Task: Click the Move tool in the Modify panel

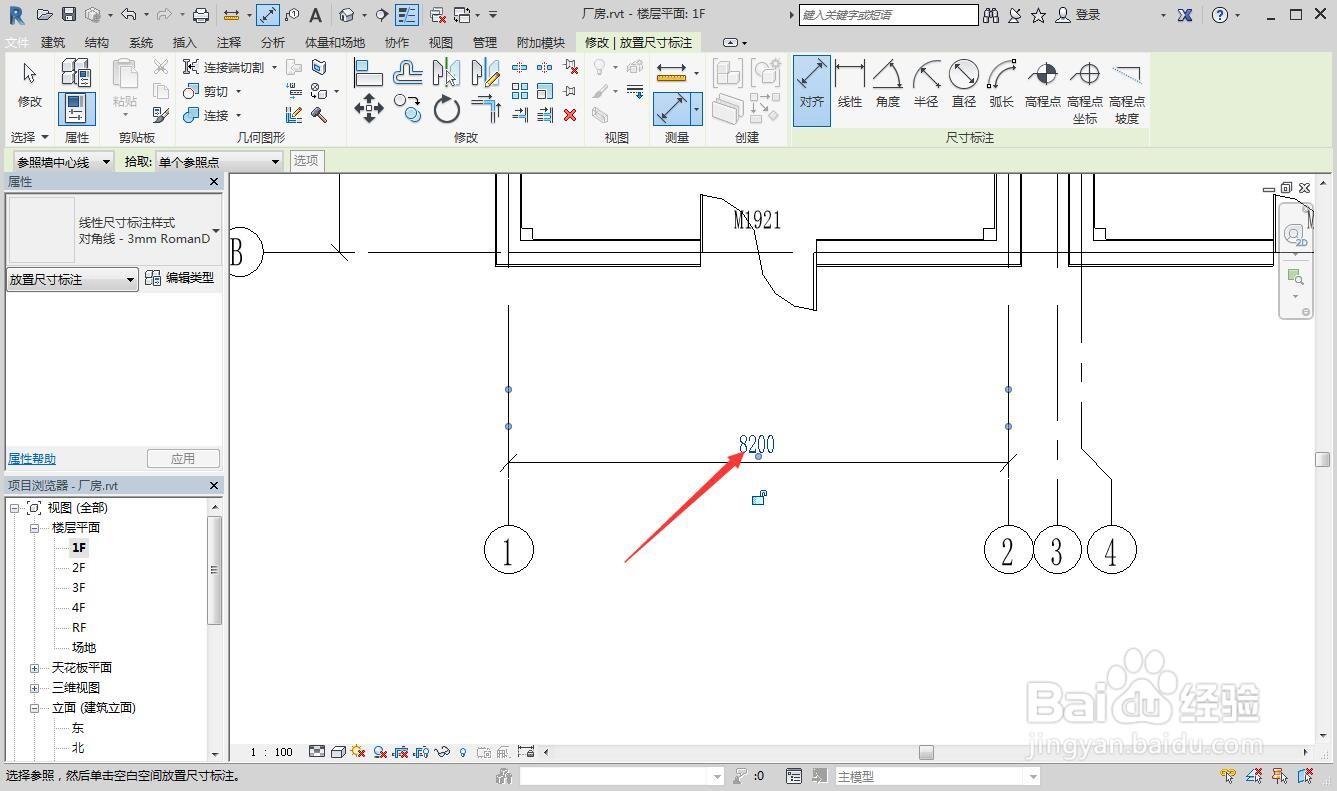Action: [x=369, y=109]
